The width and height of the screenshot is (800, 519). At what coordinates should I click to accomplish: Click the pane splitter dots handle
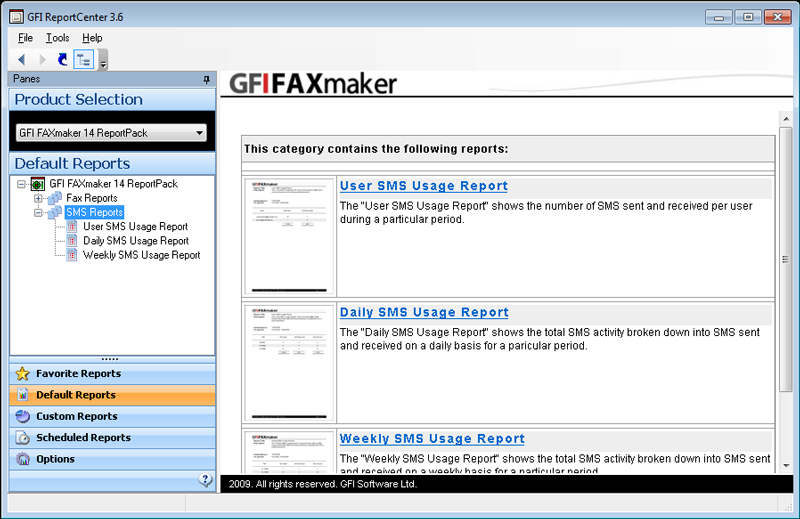[110, 359]
